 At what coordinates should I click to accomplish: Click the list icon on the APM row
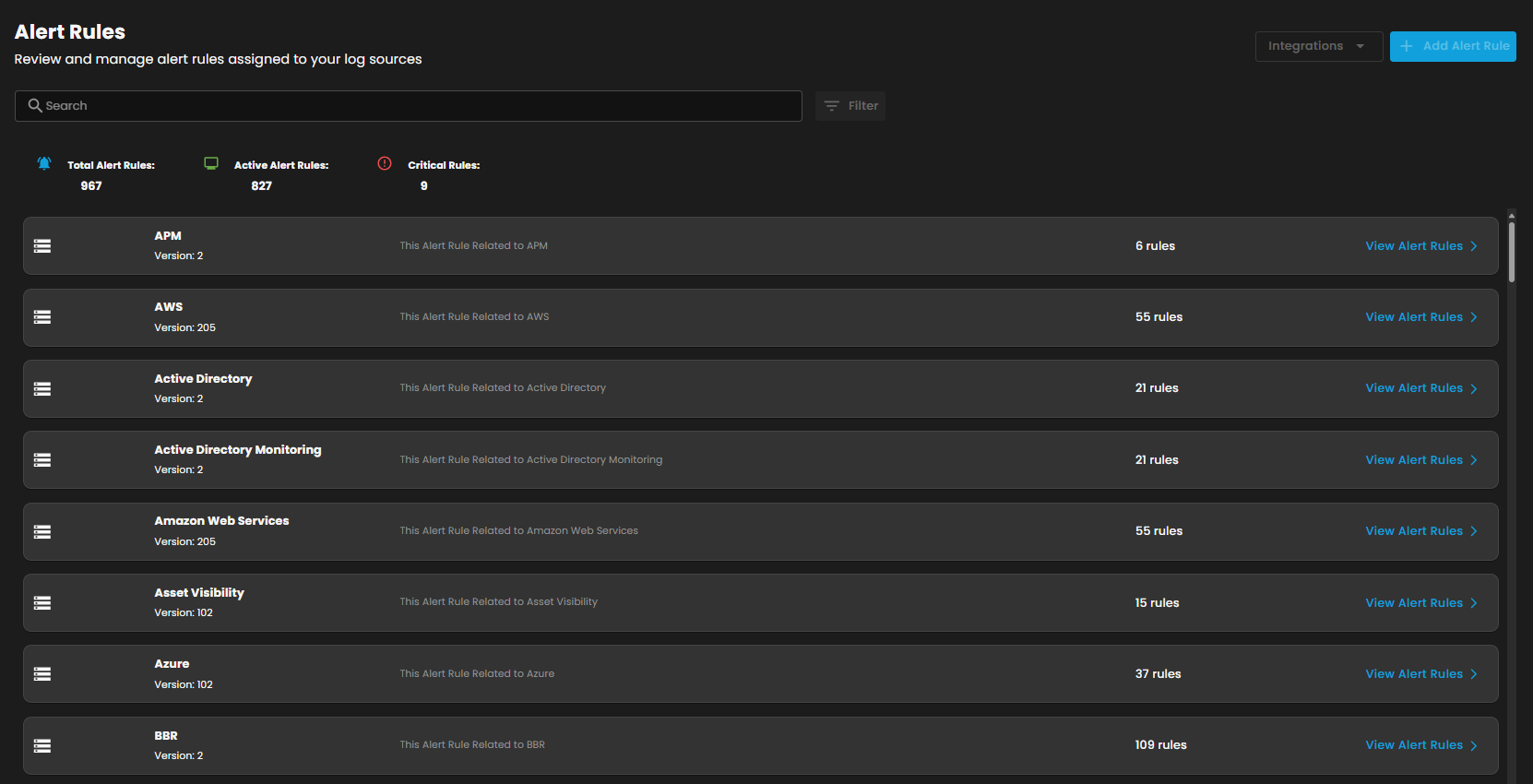(42, 246)
